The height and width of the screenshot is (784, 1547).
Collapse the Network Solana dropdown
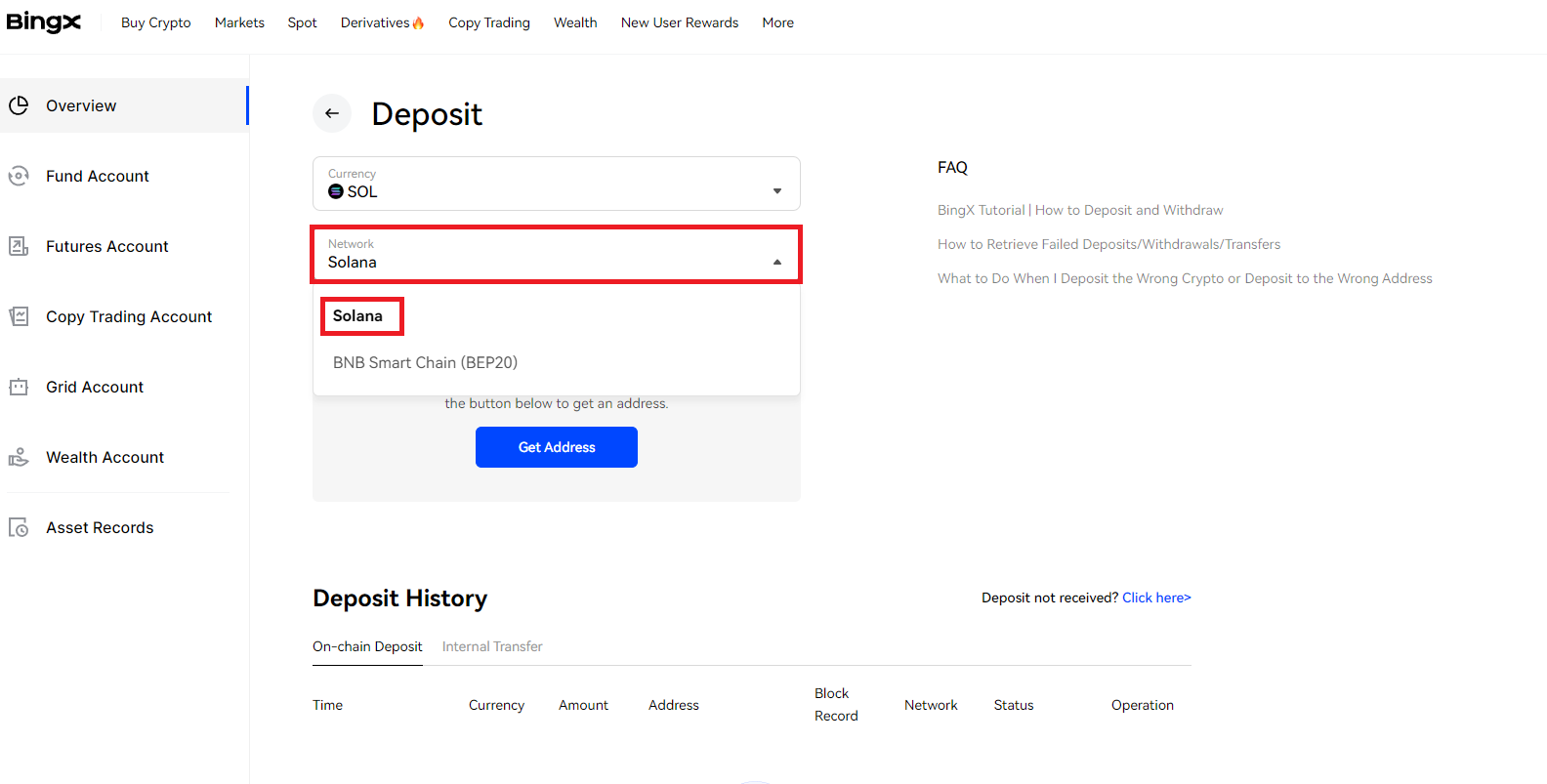tap(557, 255)
